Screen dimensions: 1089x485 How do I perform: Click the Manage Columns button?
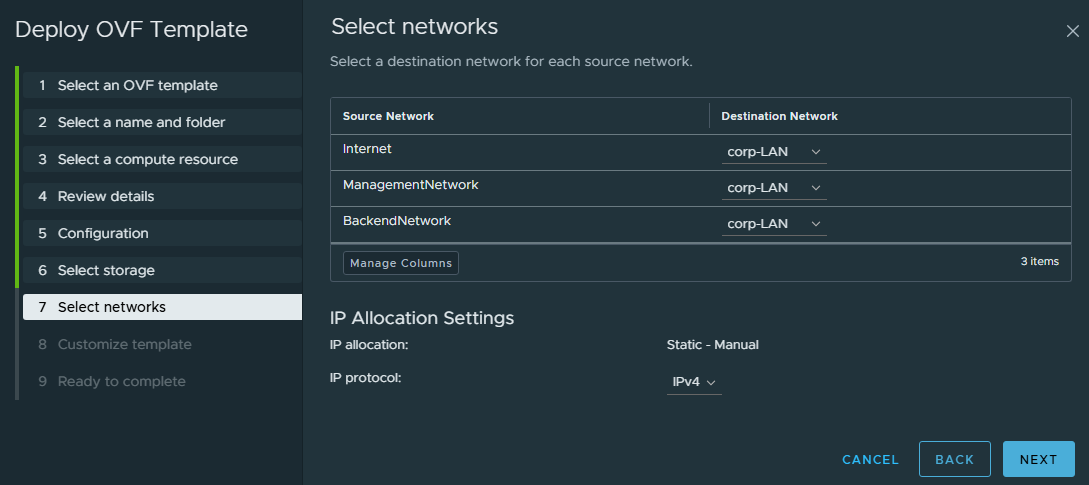(x=401, y=263)
